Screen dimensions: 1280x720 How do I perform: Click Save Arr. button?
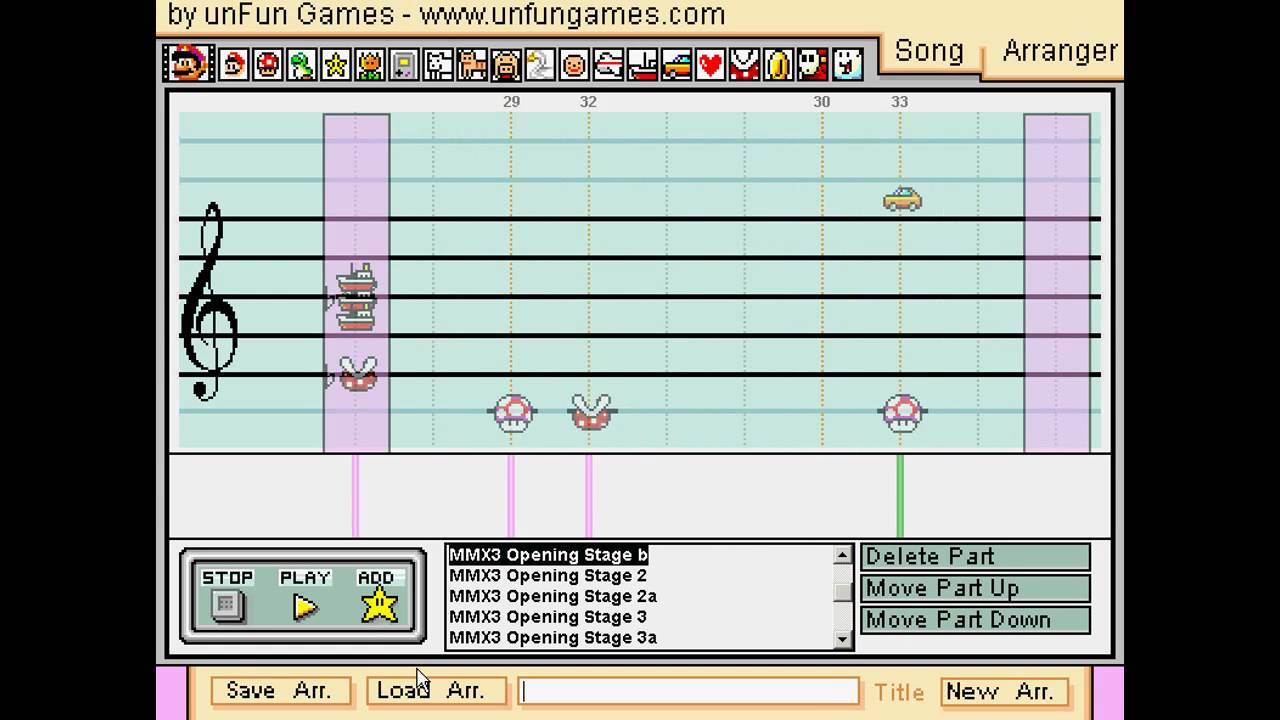pyautogui.click(x=280, y=691)
